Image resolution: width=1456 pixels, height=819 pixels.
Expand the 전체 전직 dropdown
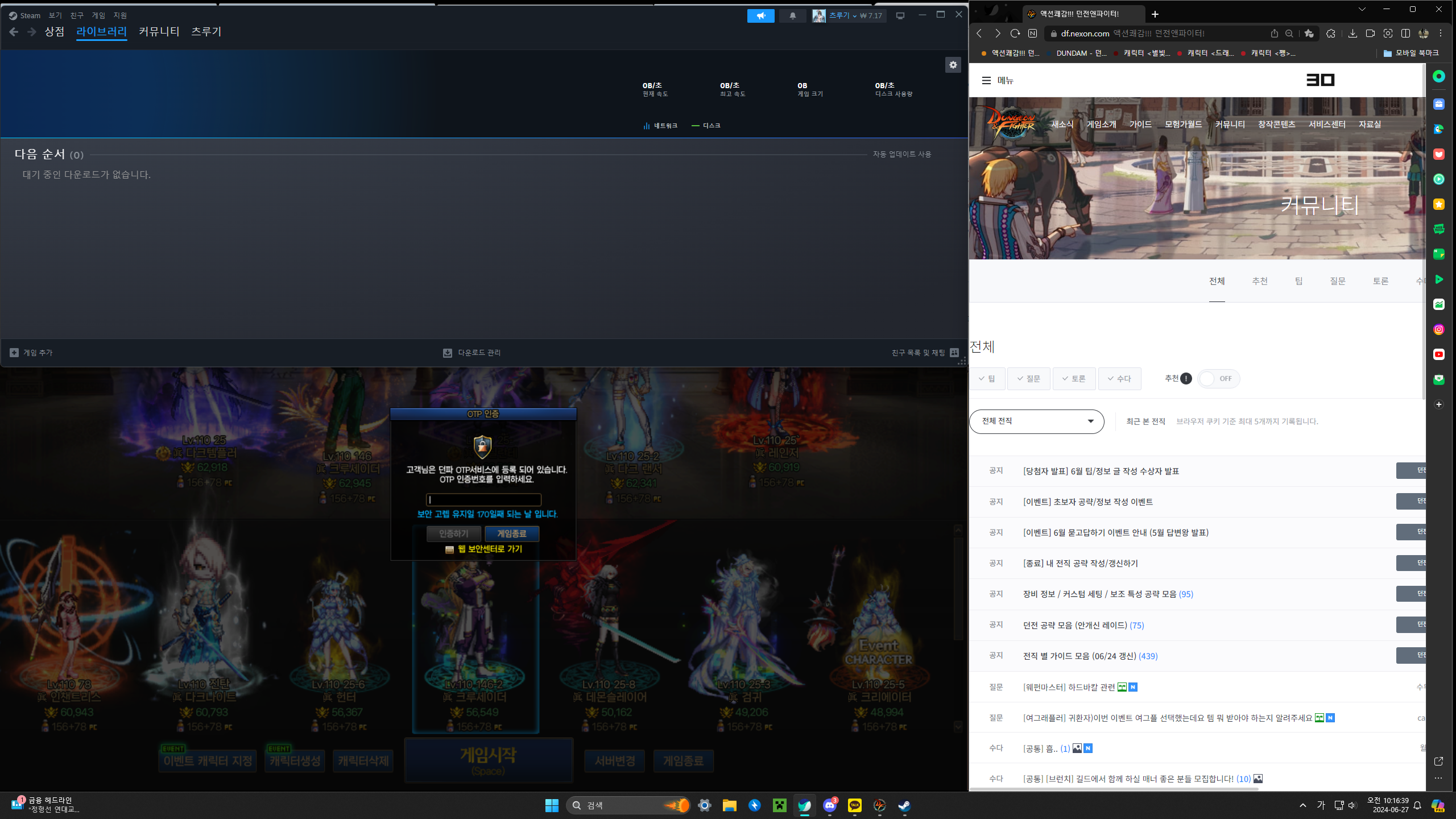1036,421
